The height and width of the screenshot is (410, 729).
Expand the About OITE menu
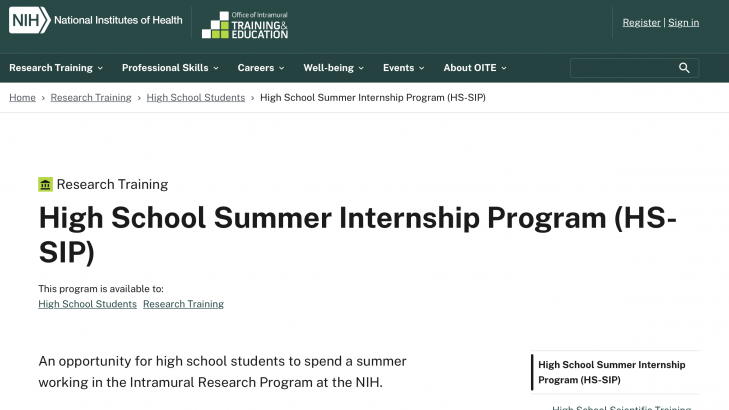point(475,68)
